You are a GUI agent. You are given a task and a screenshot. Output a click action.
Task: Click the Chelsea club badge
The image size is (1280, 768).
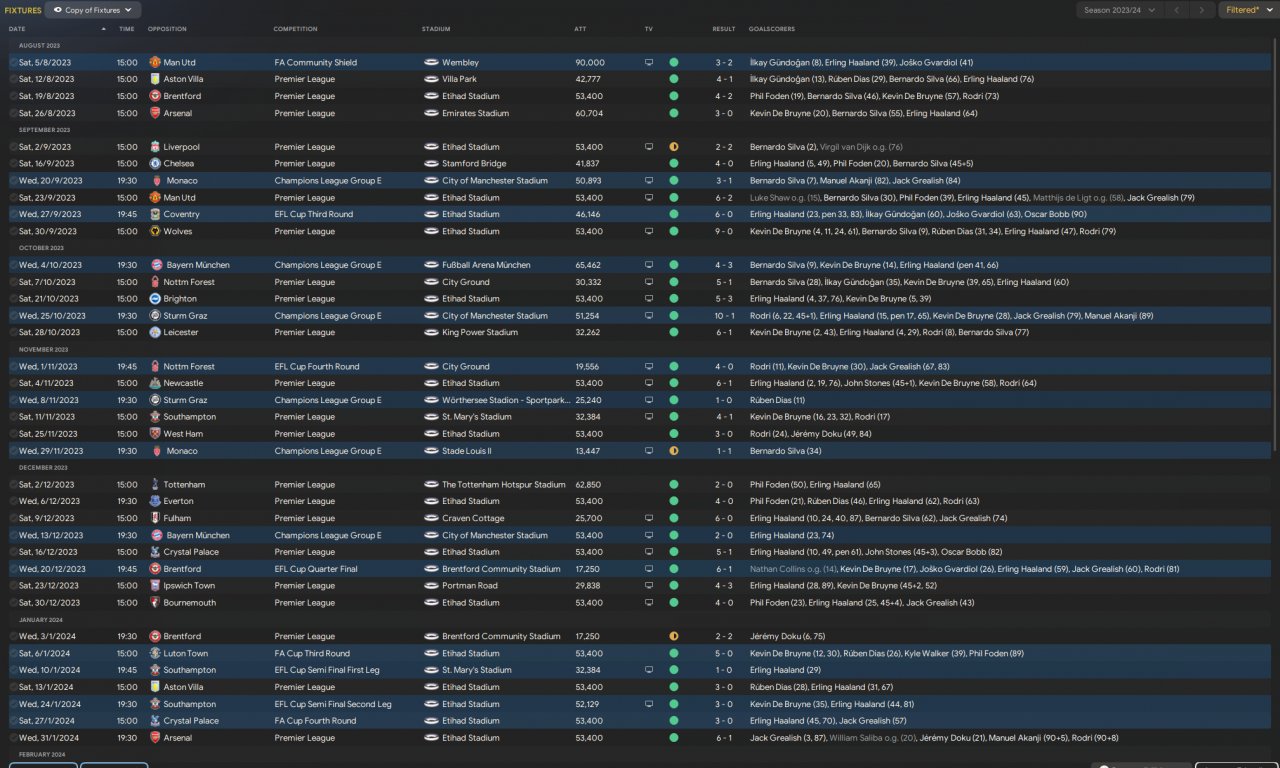[x=155, y=163]
